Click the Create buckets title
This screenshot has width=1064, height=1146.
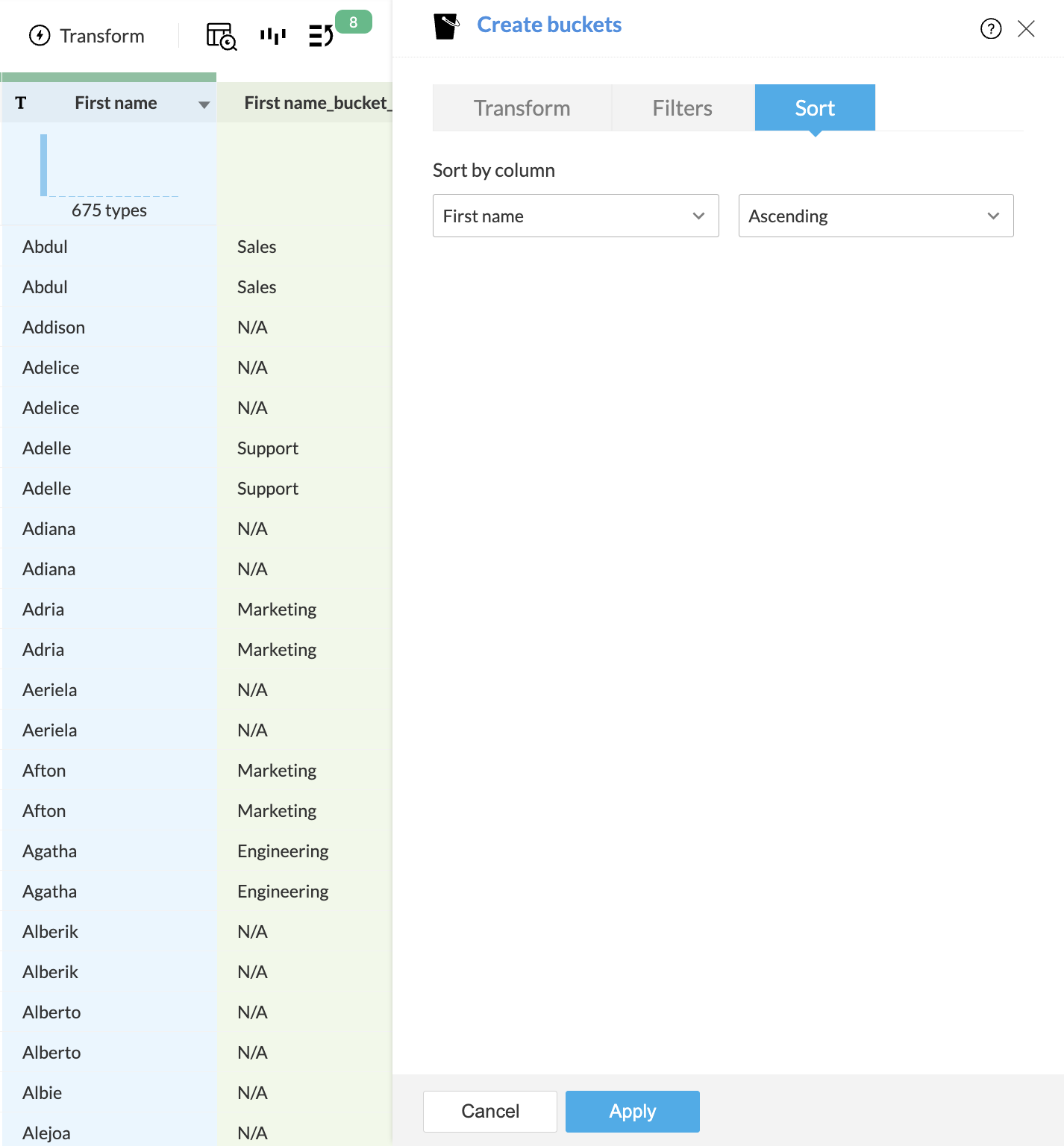coord(549,25)
